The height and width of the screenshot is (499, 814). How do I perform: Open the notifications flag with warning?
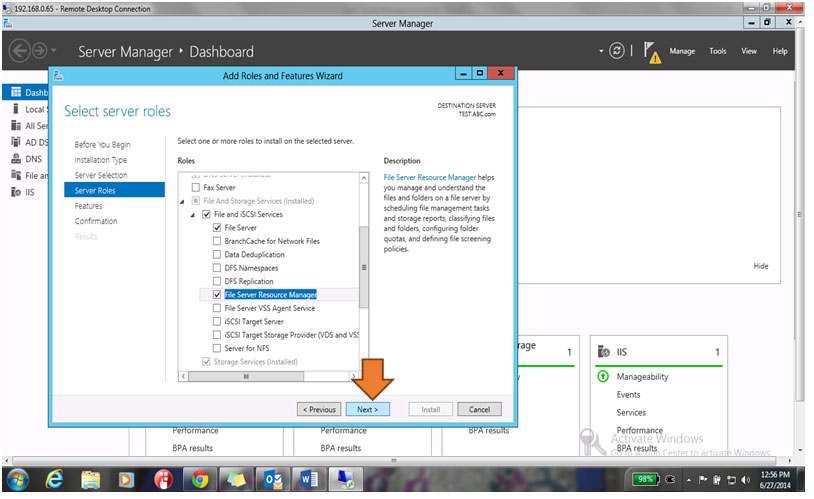click(652, 52)
